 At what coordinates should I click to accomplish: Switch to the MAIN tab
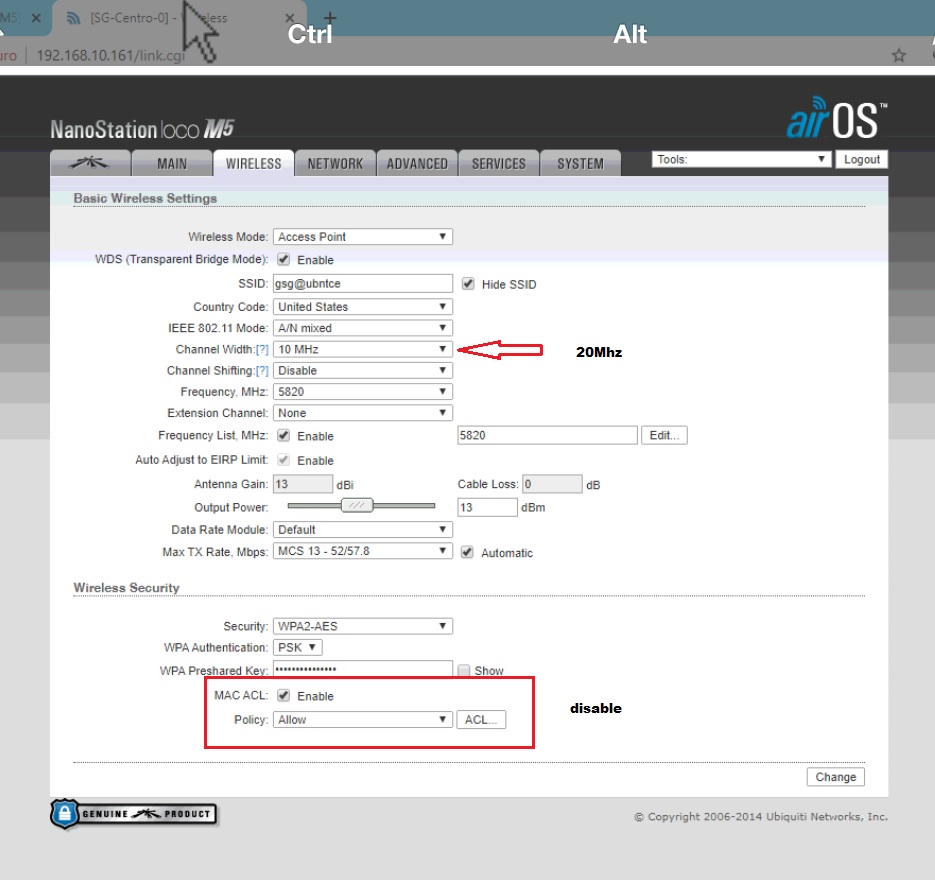pyautogui.click(x=172, y=163)
